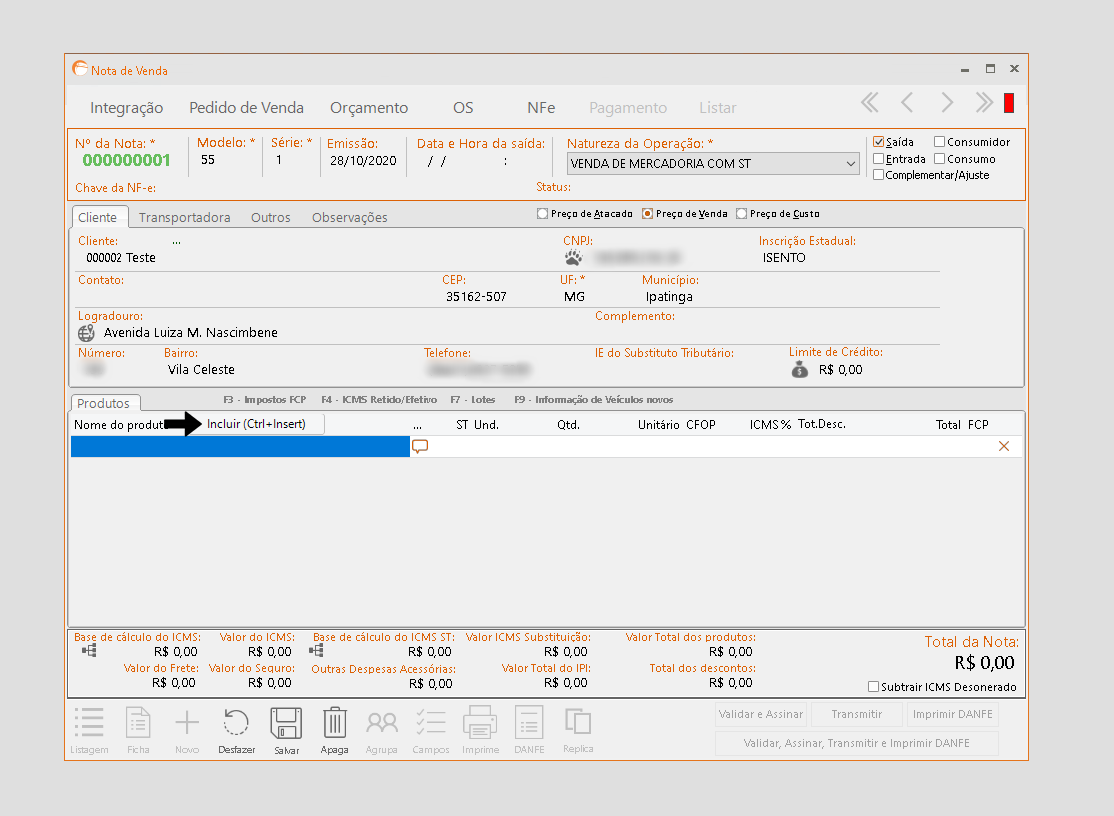Toggle the Subtrair ICMS Desonerado checkbox

tap(874, 687)
